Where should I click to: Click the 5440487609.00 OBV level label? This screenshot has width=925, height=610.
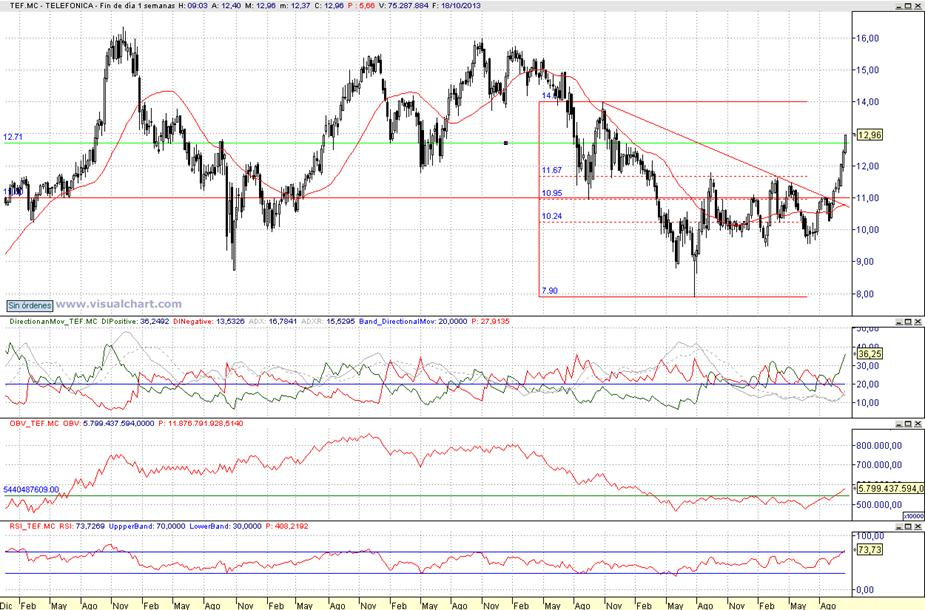point(31,490)
